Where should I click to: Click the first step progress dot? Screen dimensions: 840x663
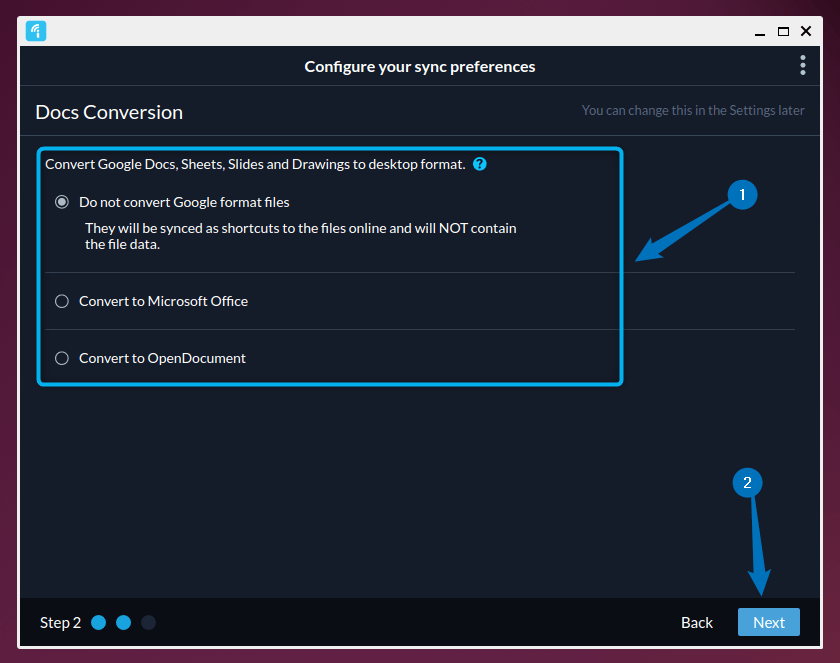[x=98, y=622]
